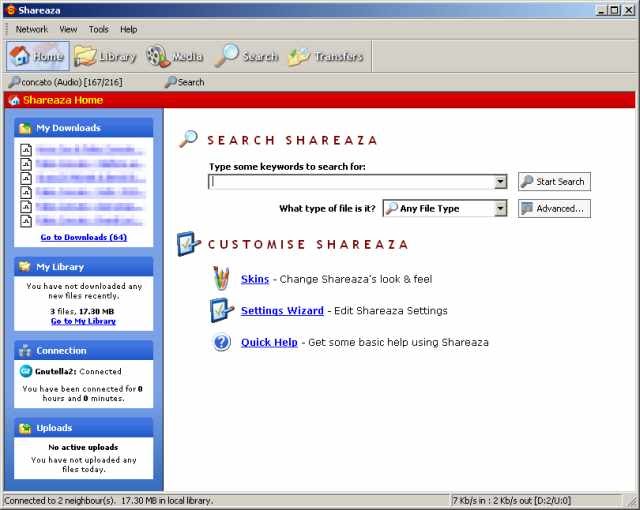Click the Start Search button
The width and height of the screenshot is (640, 510).
pyautogui.click(x=554, y=182)
